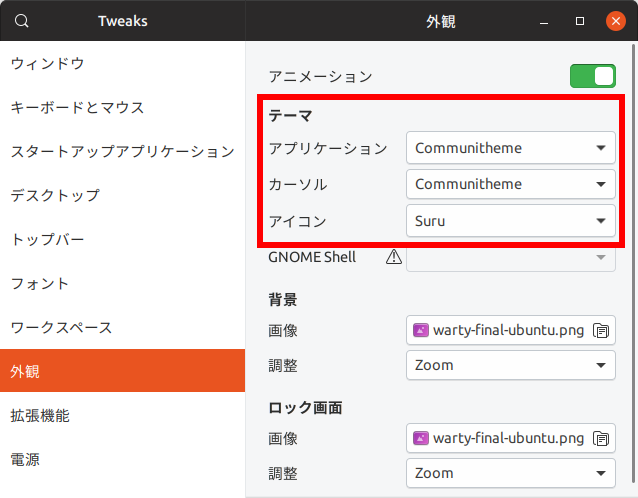Maximize the Tweaks window
The height and width of the screenshot is (498, 638).
(580, 21)
